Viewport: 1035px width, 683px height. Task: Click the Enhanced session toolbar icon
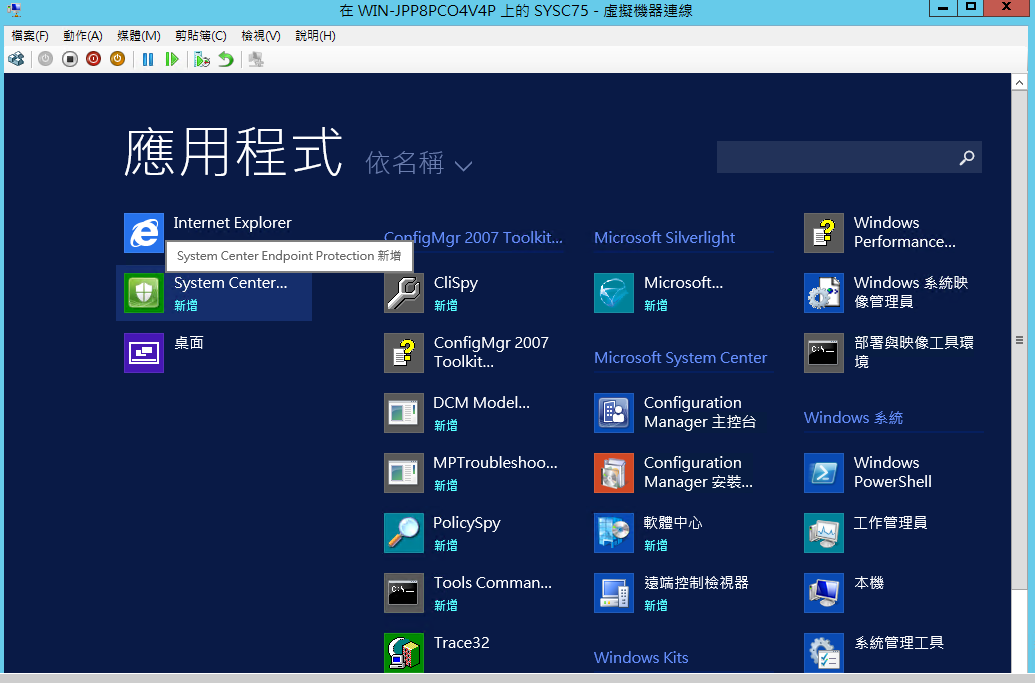pyautogui.click(x=256, y=59)
